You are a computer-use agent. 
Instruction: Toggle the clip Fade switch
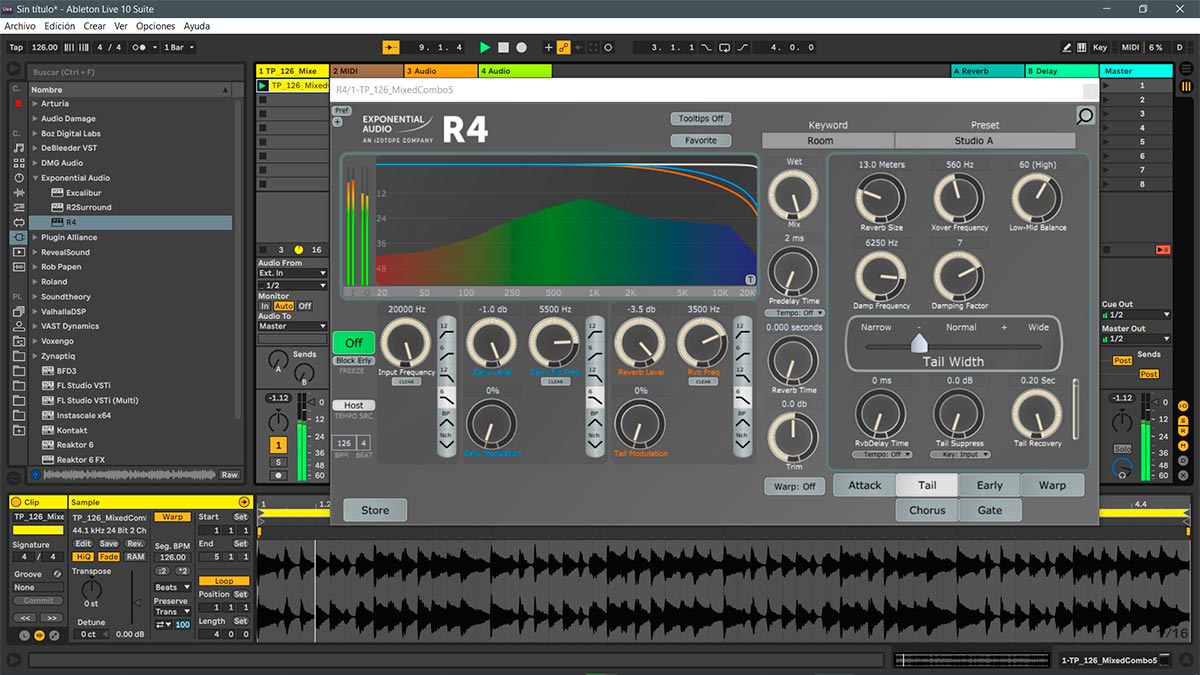109,557
